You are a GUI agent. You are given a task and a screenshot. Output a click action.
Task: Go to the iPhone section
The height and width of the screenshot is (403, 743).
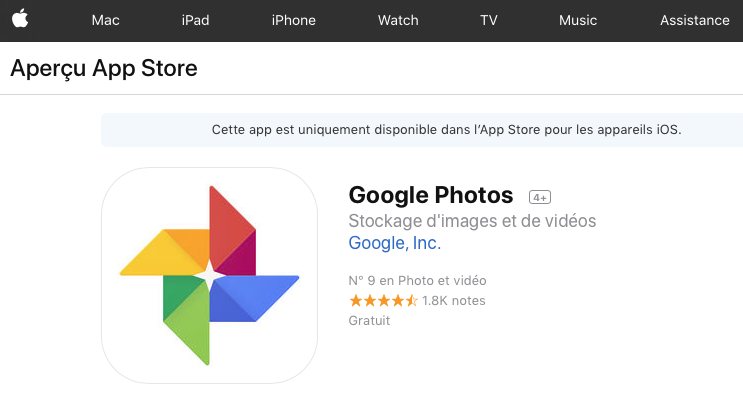pos(293,20)
